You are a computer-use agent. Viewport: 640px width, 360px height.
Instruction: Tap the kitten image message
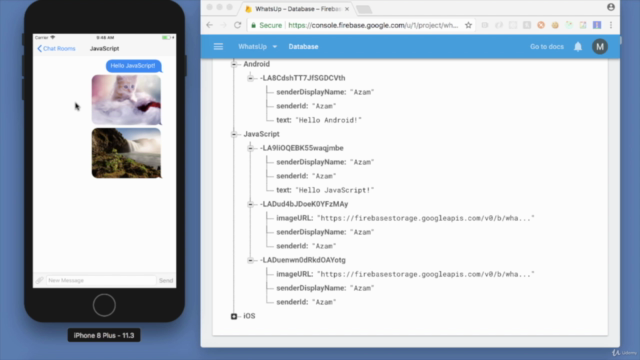tap(126, 100)
